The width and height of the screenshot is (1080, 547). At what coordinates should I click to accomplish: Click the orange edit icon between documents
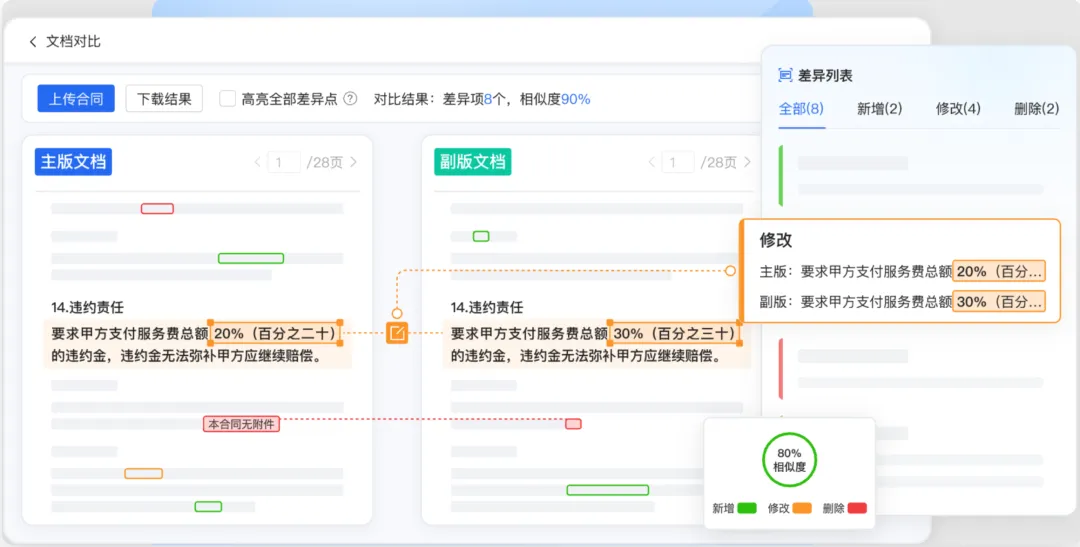tap(397, 333)
